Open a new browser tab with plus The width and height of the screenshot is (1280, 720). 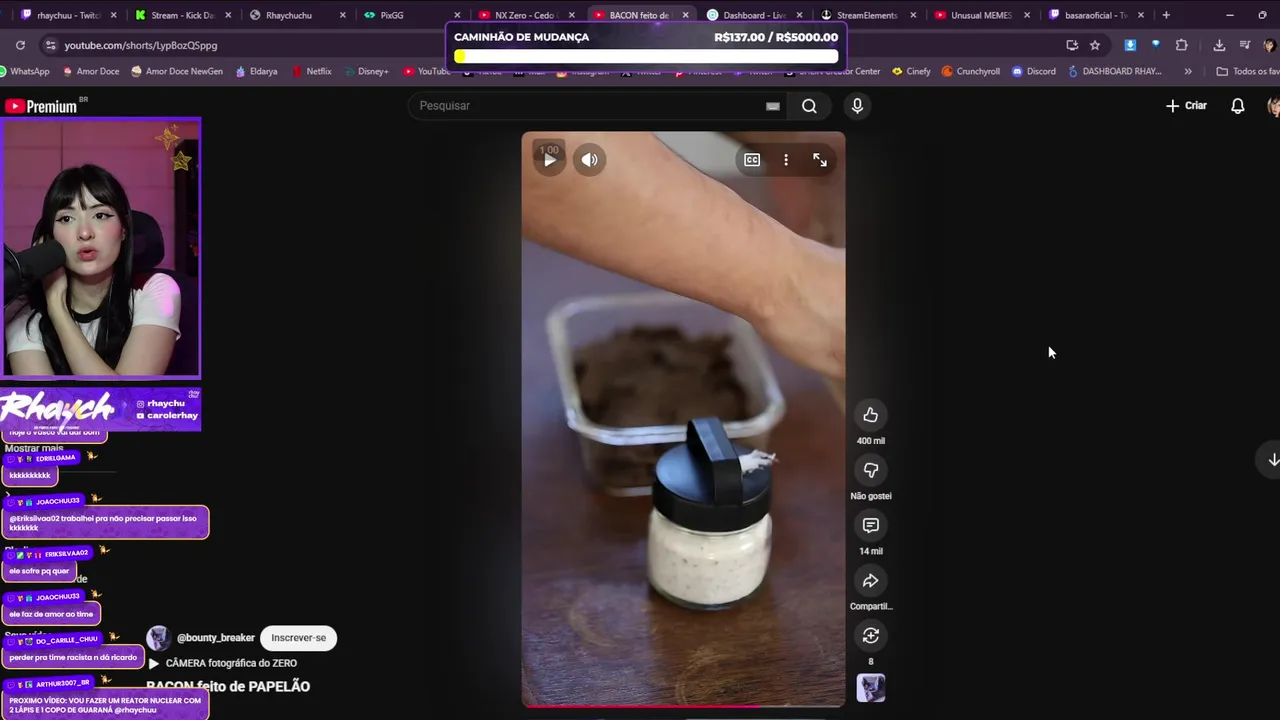1166,15
